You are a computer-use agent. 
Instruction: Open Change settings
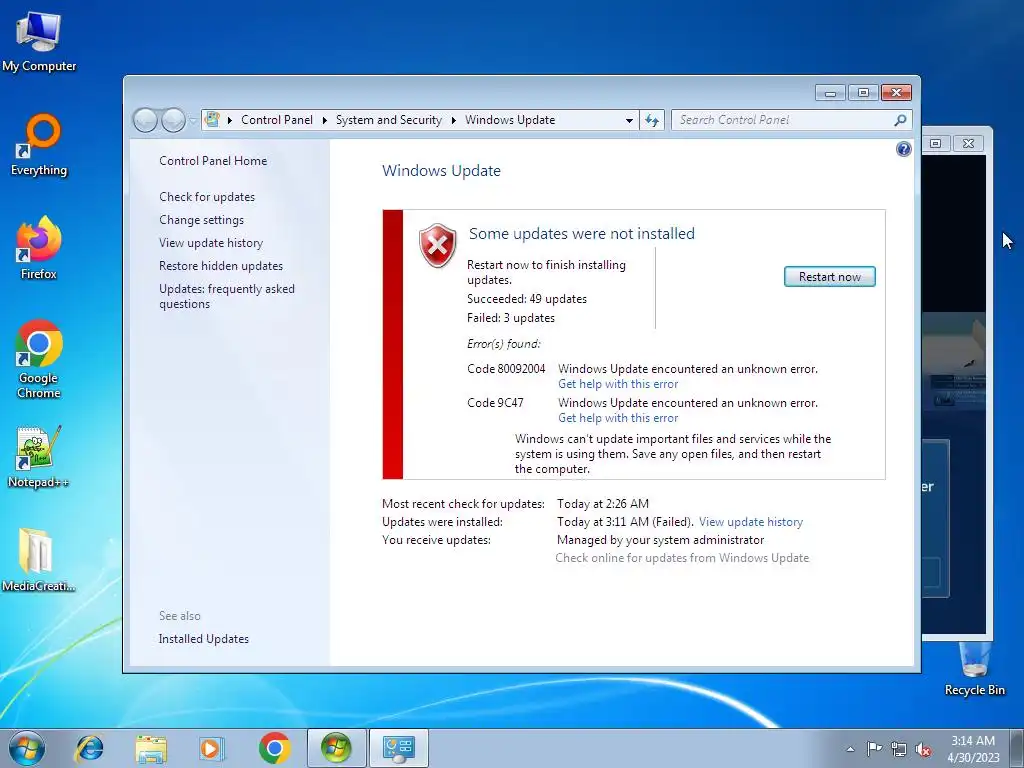201,220
